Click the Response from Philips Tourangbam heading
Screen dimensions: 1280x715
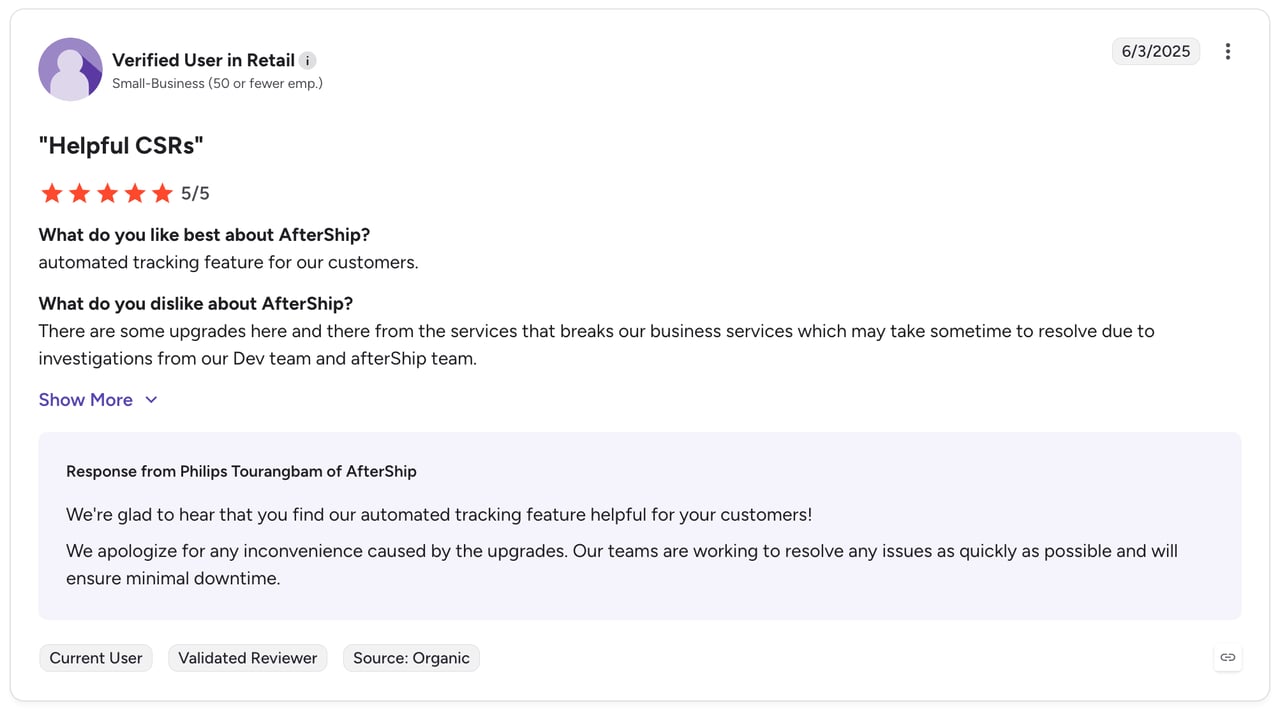point(241,471)
